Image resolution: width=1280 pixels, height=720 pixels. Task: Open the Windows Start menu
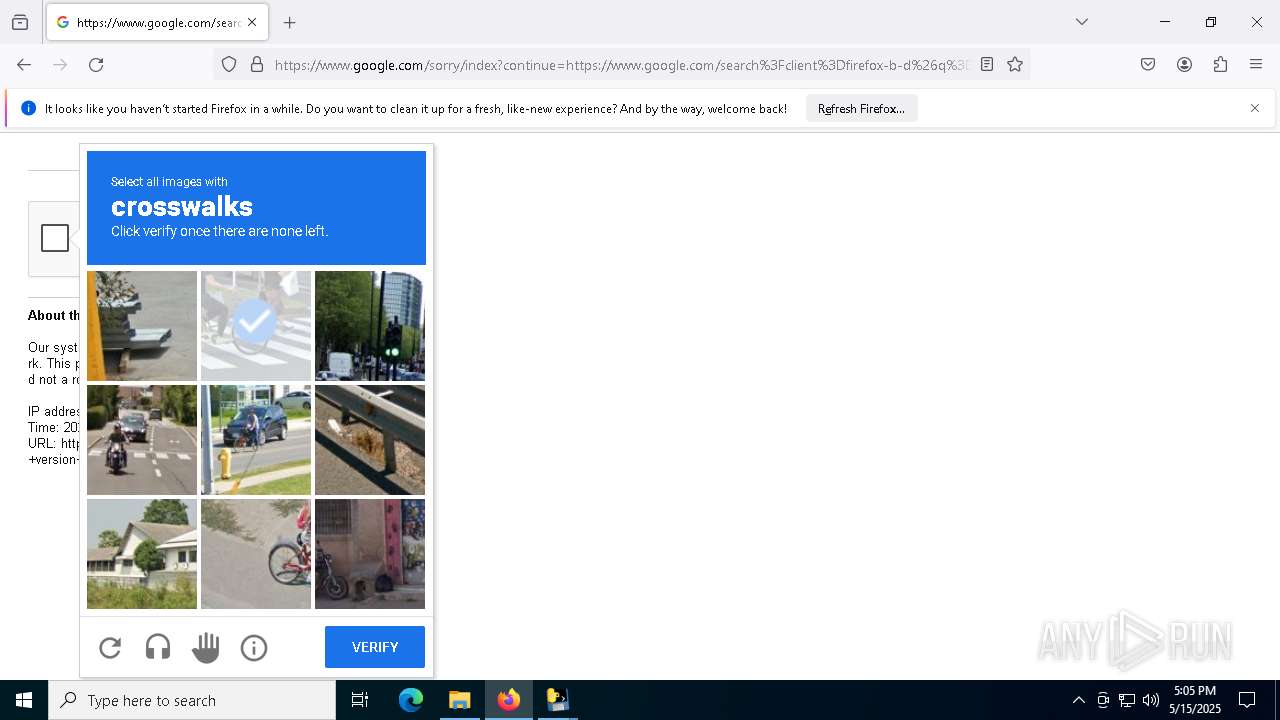click(24, 700)
